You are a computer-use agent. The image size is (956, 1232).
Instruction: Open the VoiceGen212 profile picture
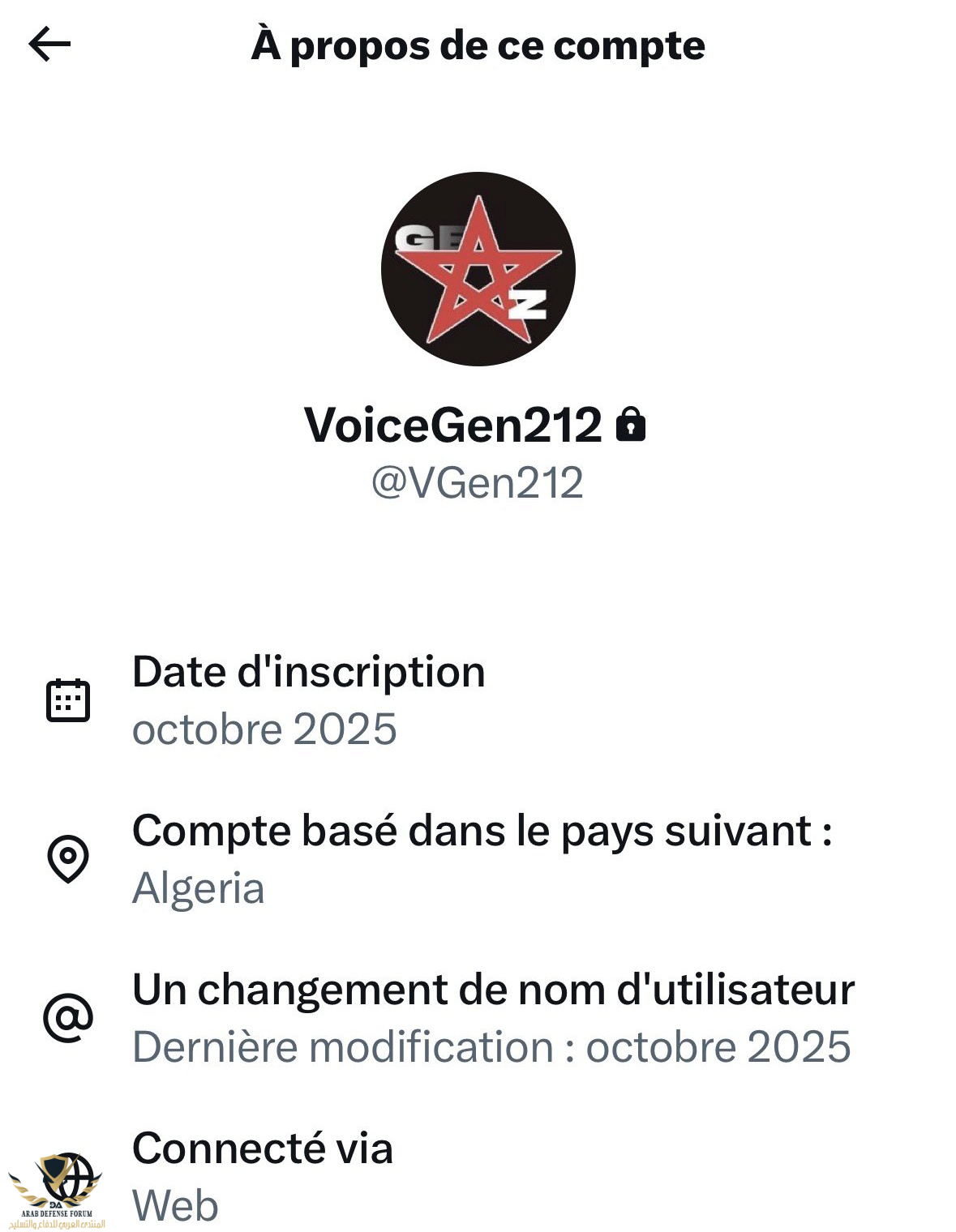pos(478,268)
